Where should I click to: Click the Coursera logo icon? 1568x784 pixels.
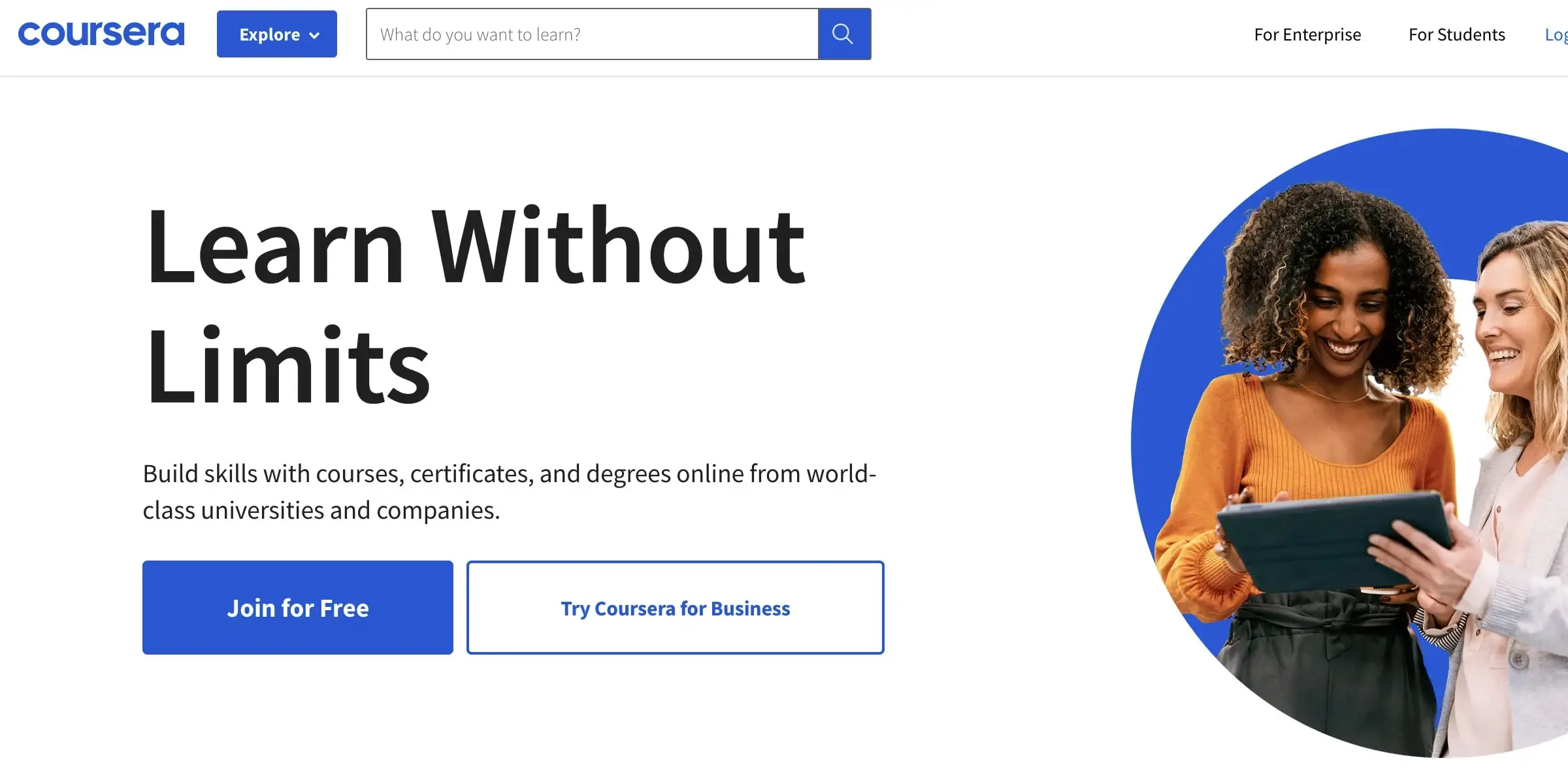tap(101, 33)
